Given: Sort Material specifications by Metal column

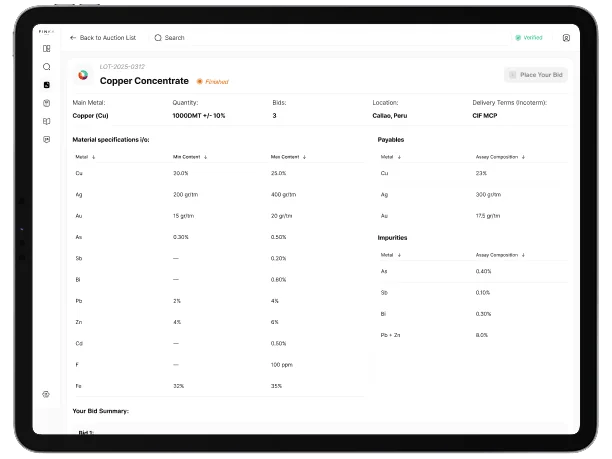Looking at the screenshot, I should point(85,157).
